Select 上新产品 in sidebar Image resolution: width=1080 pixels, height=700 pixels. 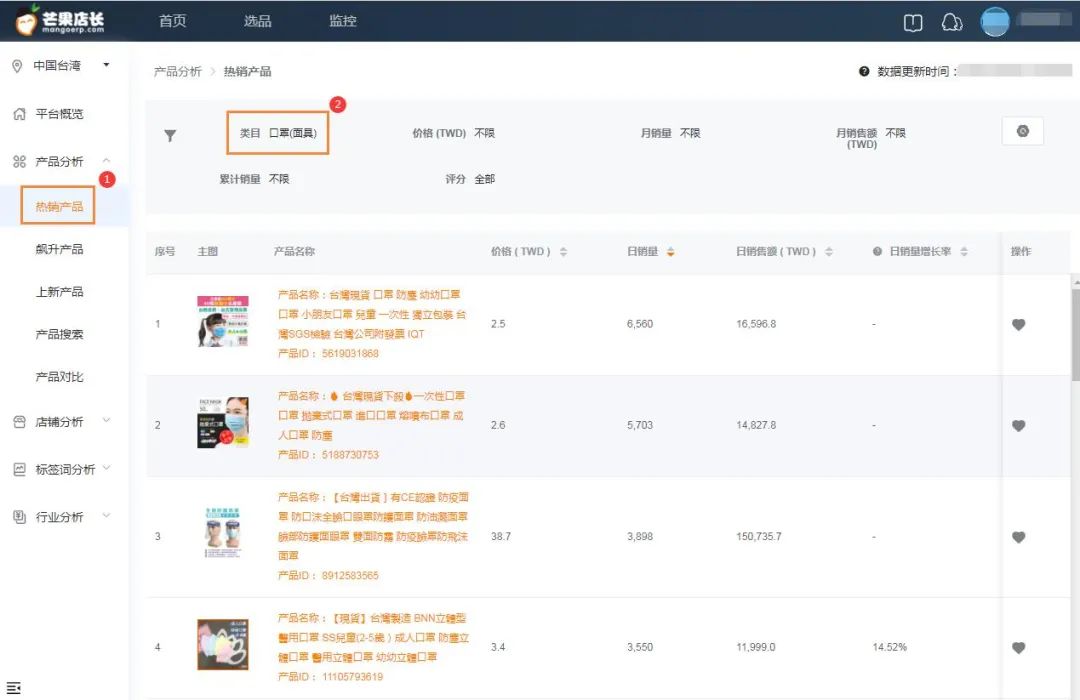point(59,292)
